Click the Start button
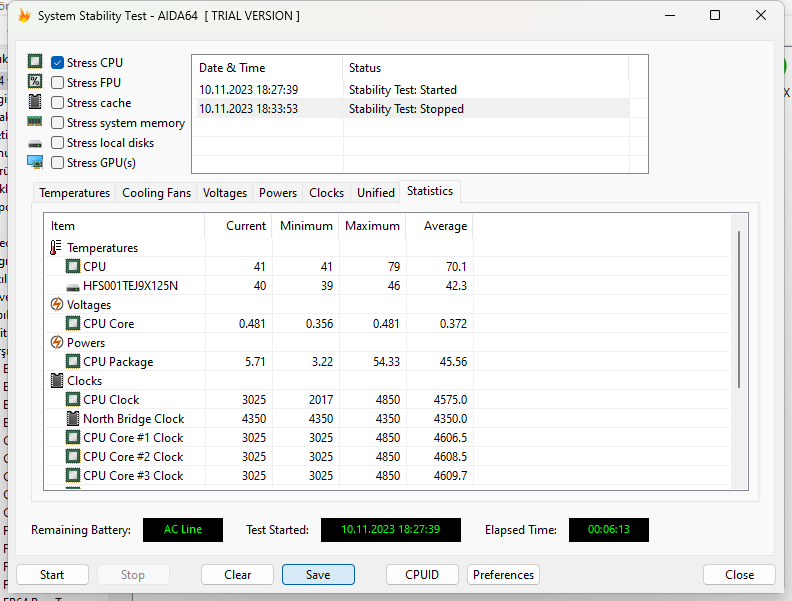792x601 pixels. tap(52, 575)
